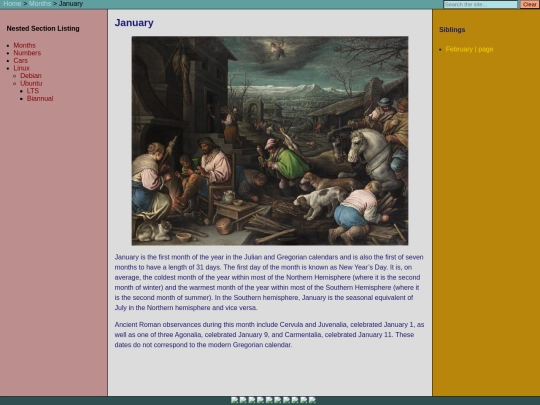Open the LTS link under Ubuntu

[x=33, y=91]
